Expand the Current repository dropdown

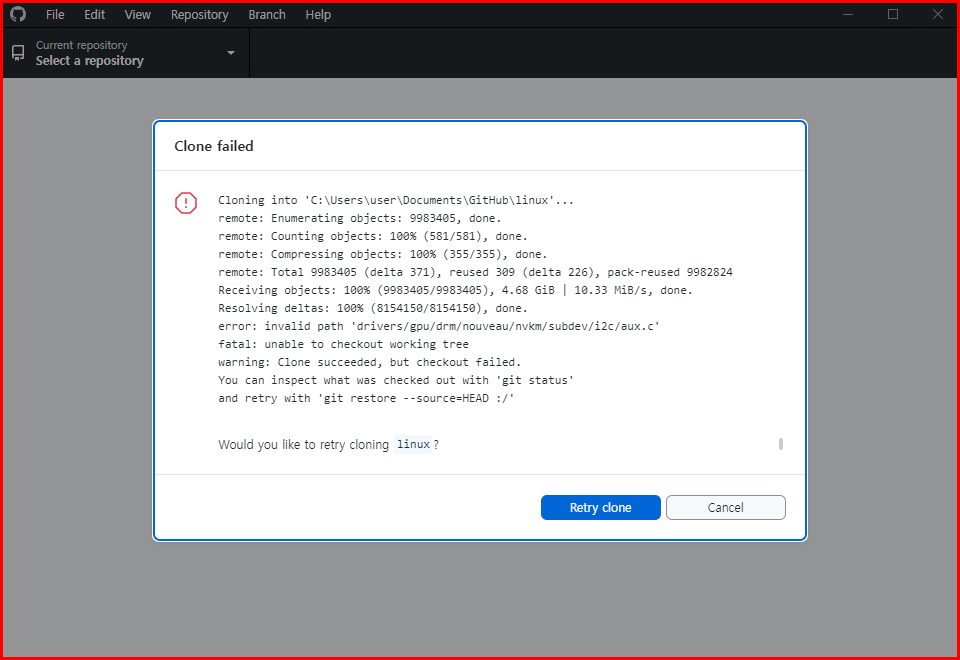point(127,53)
